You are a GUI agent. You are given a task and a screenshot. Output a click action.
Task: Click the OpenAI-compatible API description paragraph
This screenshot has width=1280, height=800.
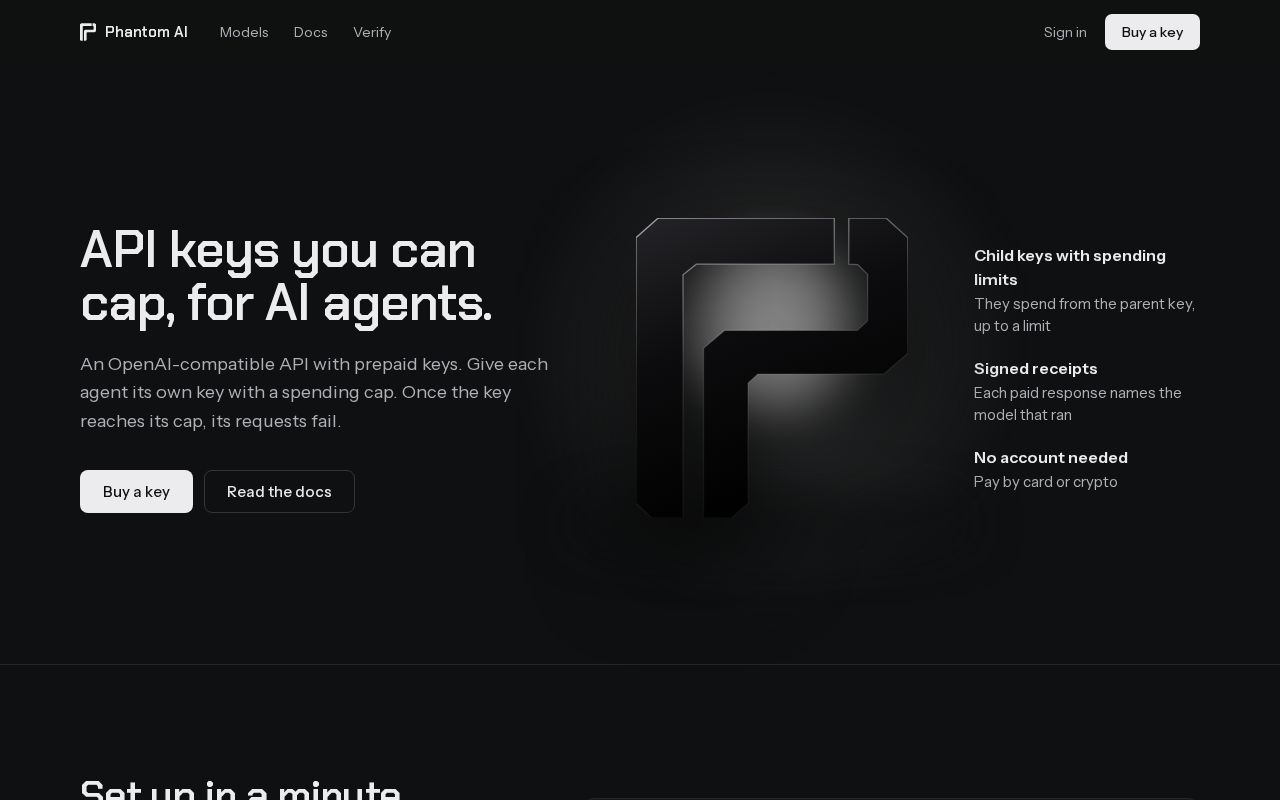point(314,392)
